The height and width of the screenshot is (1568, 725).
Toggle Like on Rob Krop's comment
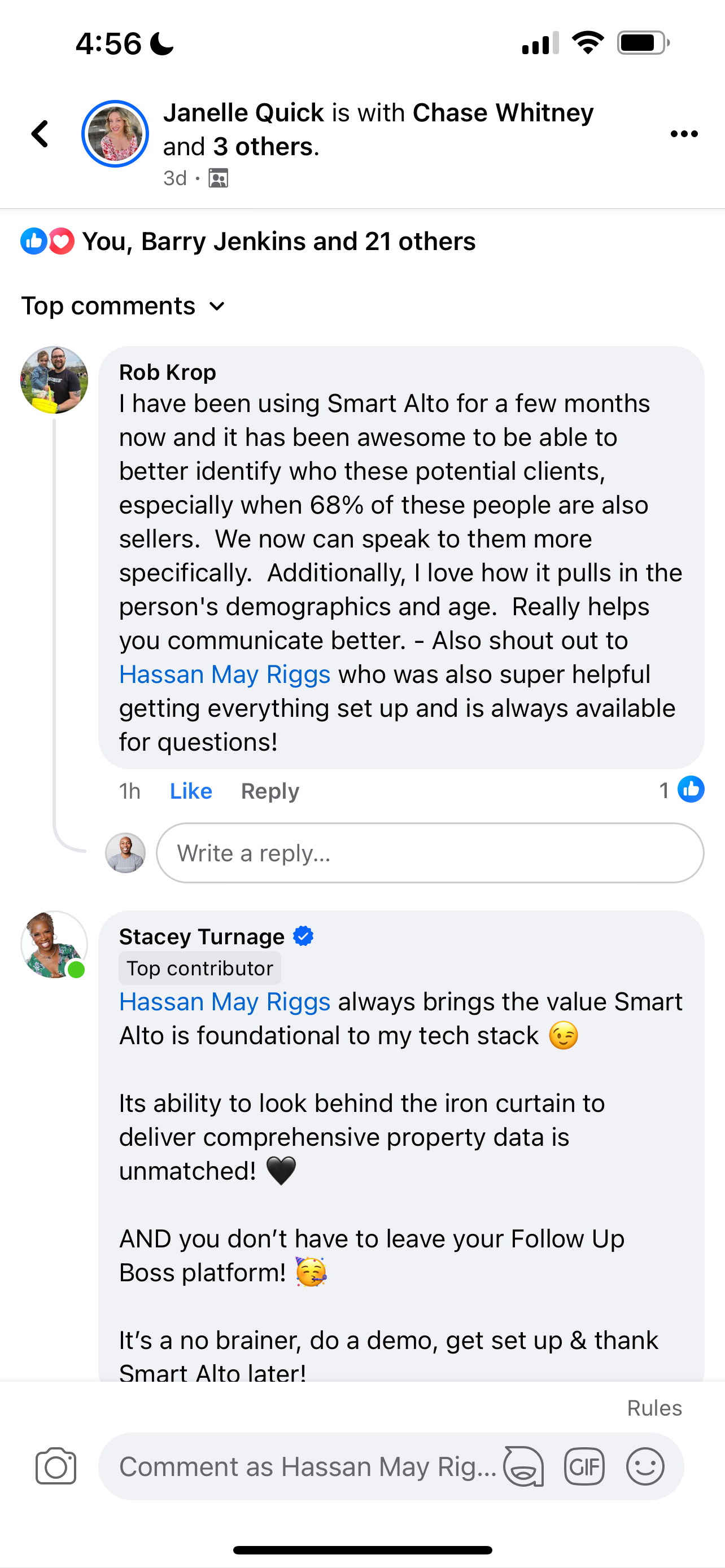[190, 791]
